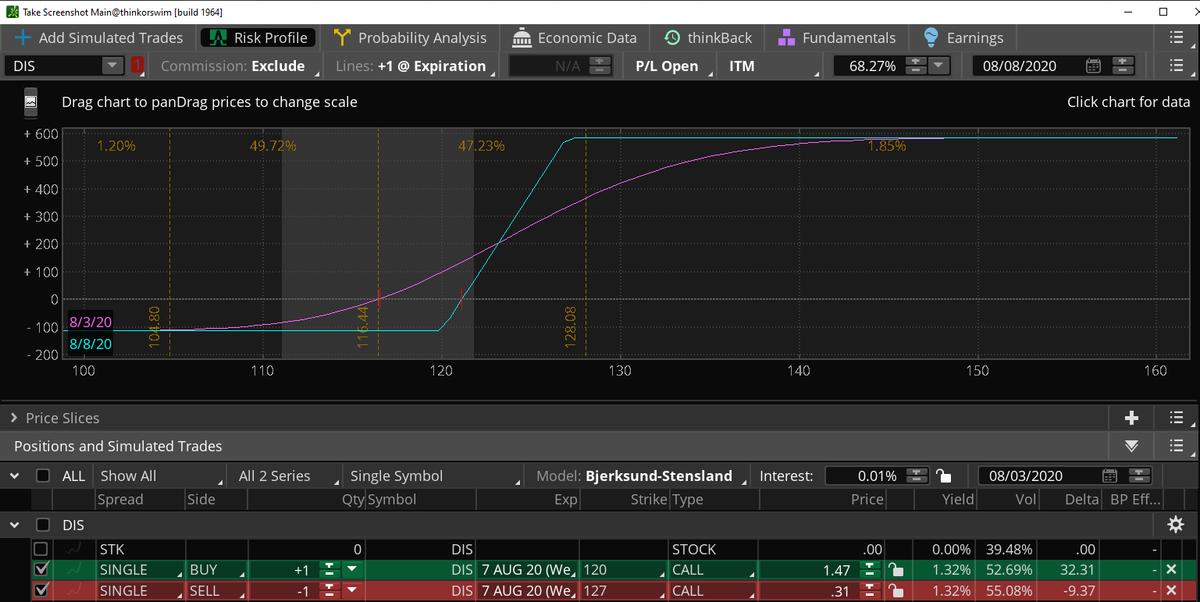This screenshot has width=1200, height=602.
Task: Open Positions and Simulated Trades list menu
Action: (x=1176, y=446)
